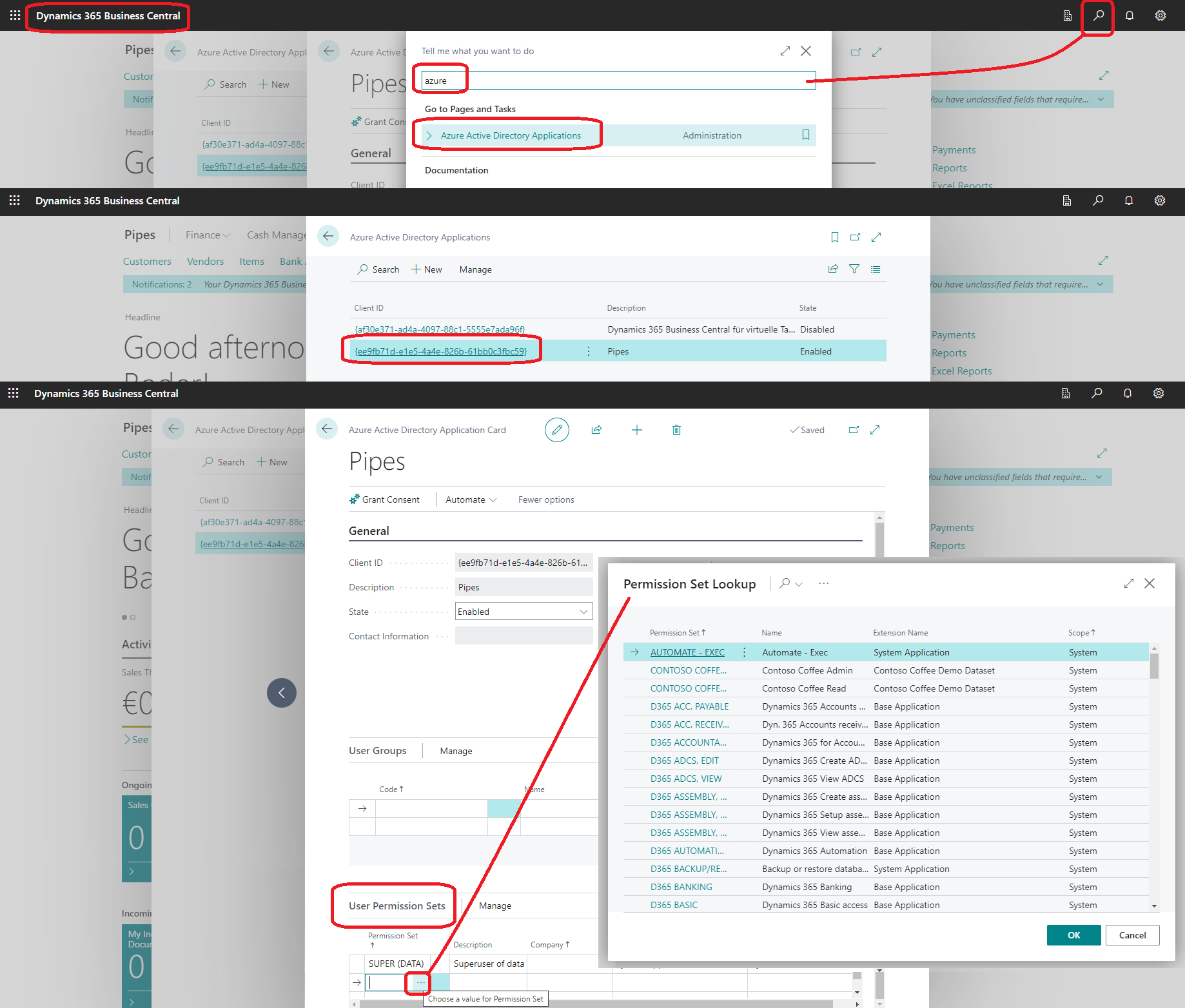Image resolution: width=1185 pixels, height=1008 pixels.
Task: Open the State dropdown showing Enabled
Action: pyautogui.click(x=524, y=612)
